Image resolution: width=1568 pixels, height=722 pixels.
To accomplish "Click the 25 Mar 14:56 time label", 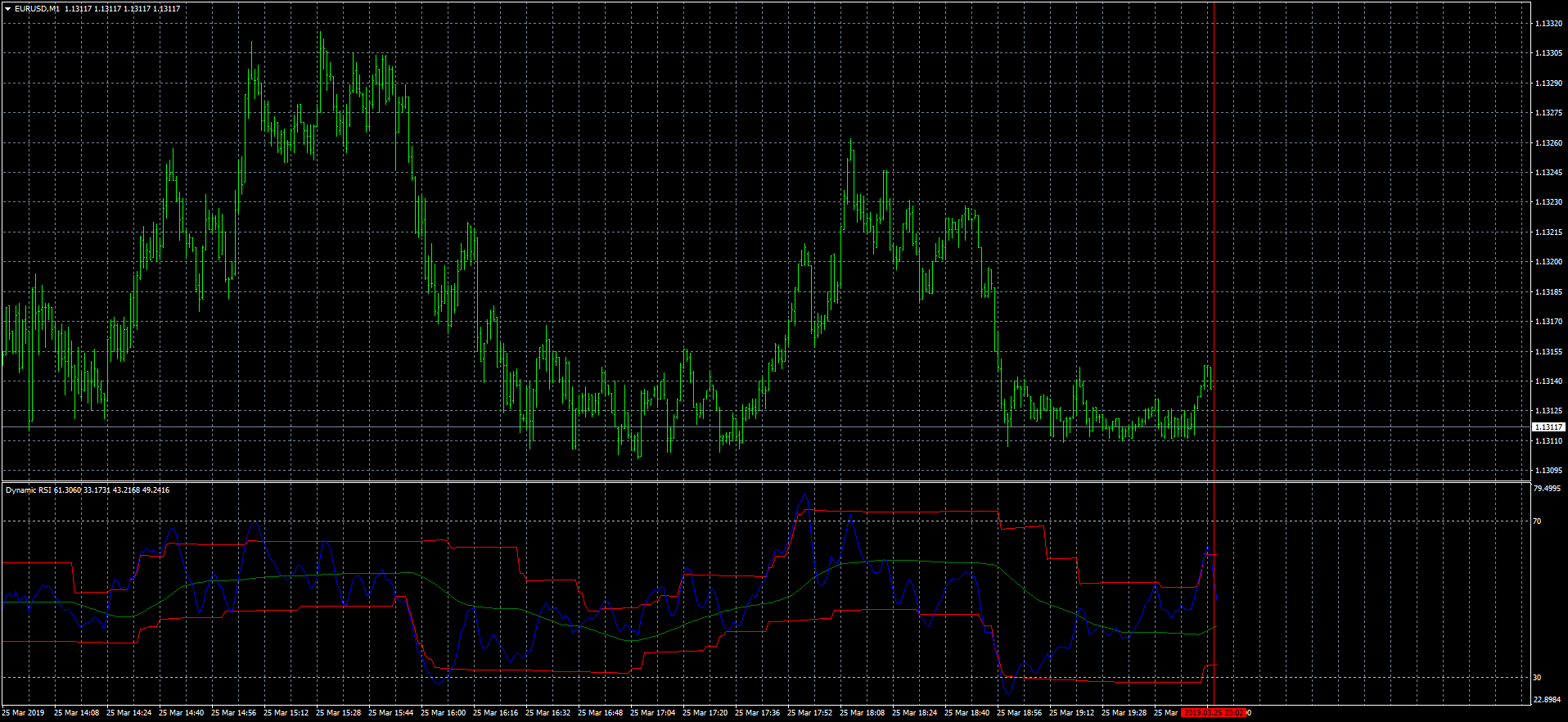I will point(234,713).
